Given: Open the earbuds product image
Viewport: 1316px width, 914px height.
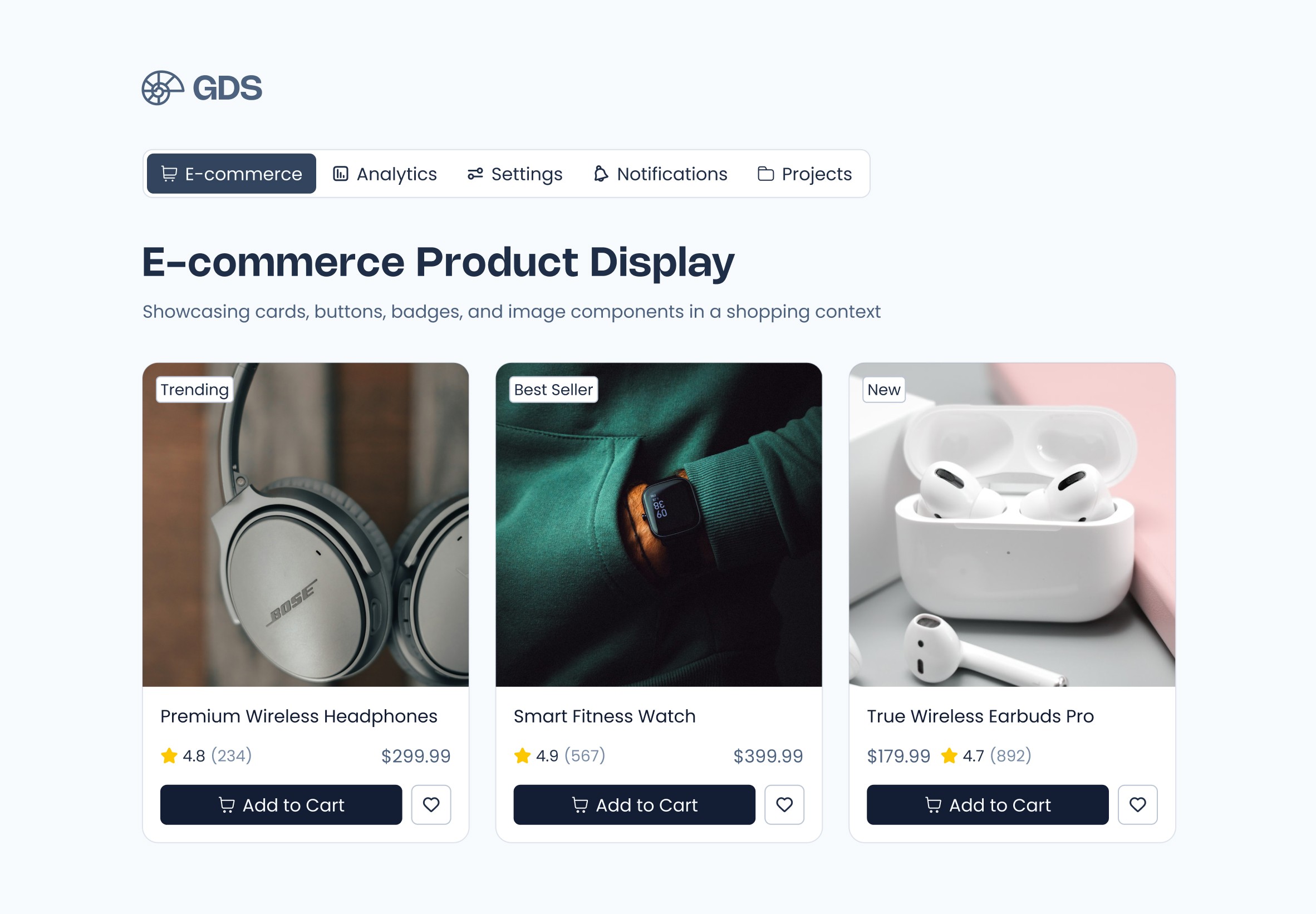Looking at the screenshot, I should [x=1013, y=524].
